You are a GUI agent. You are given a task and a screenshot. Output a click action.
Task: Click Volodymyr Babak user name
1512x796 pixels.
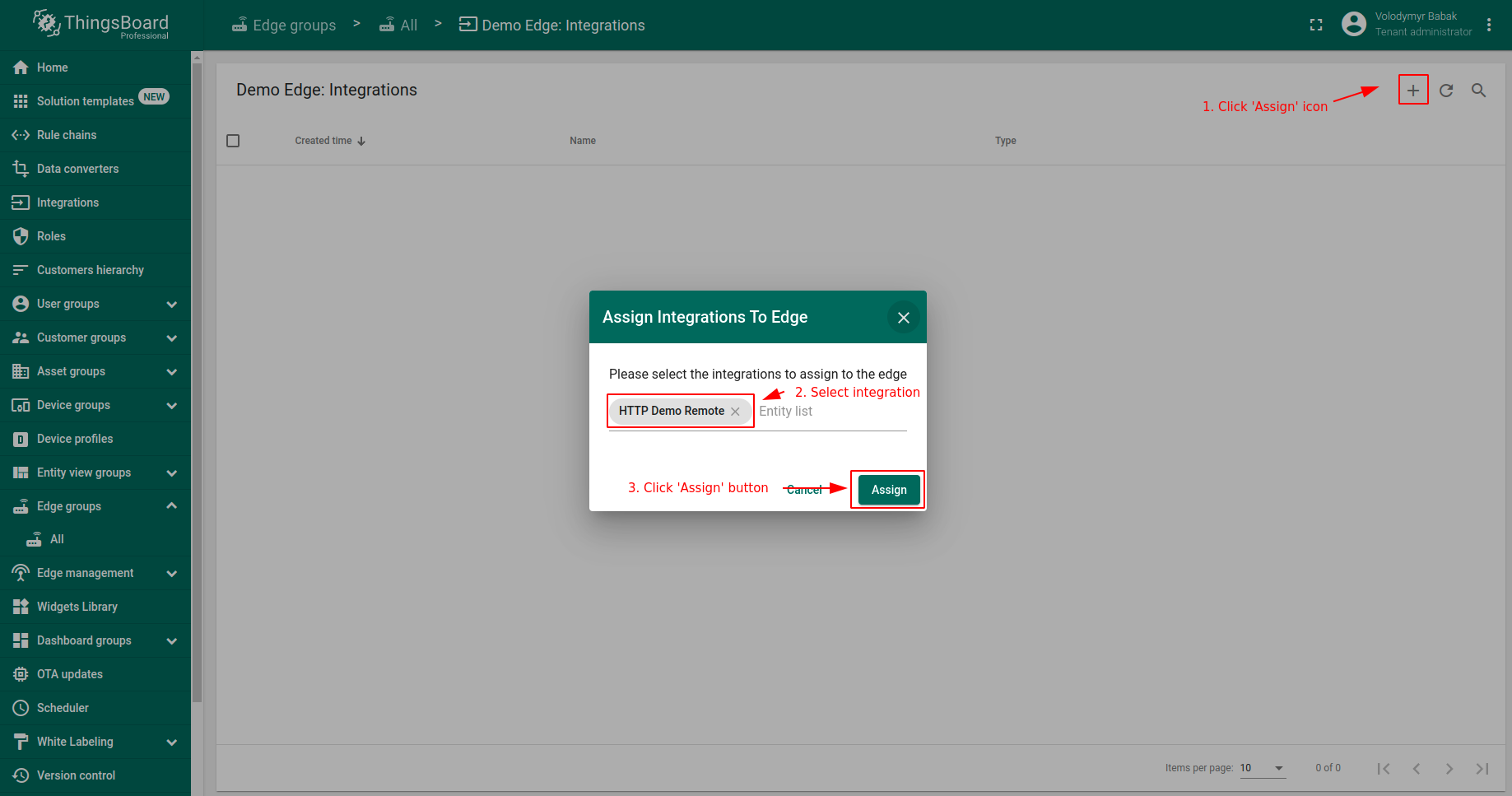tap(1416, 16)
